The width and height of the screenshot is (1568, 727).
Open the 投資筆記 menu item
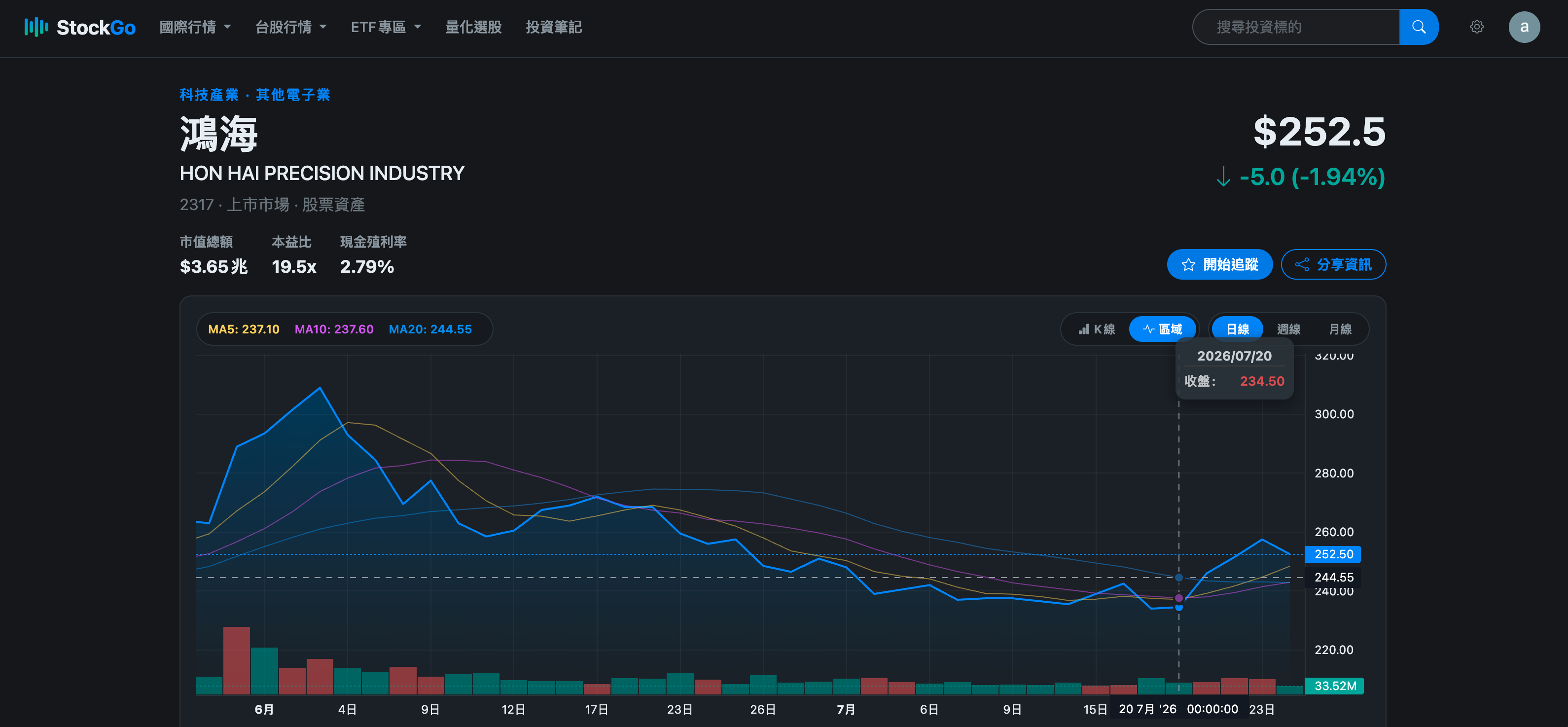coord(553,27)
